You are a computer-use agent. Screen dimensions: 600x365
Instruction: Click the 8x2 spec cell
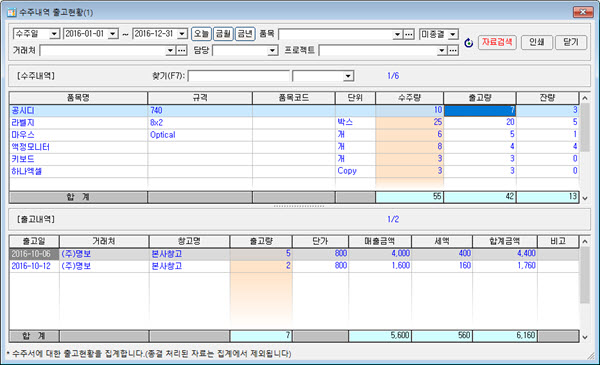tap(200, 122)
